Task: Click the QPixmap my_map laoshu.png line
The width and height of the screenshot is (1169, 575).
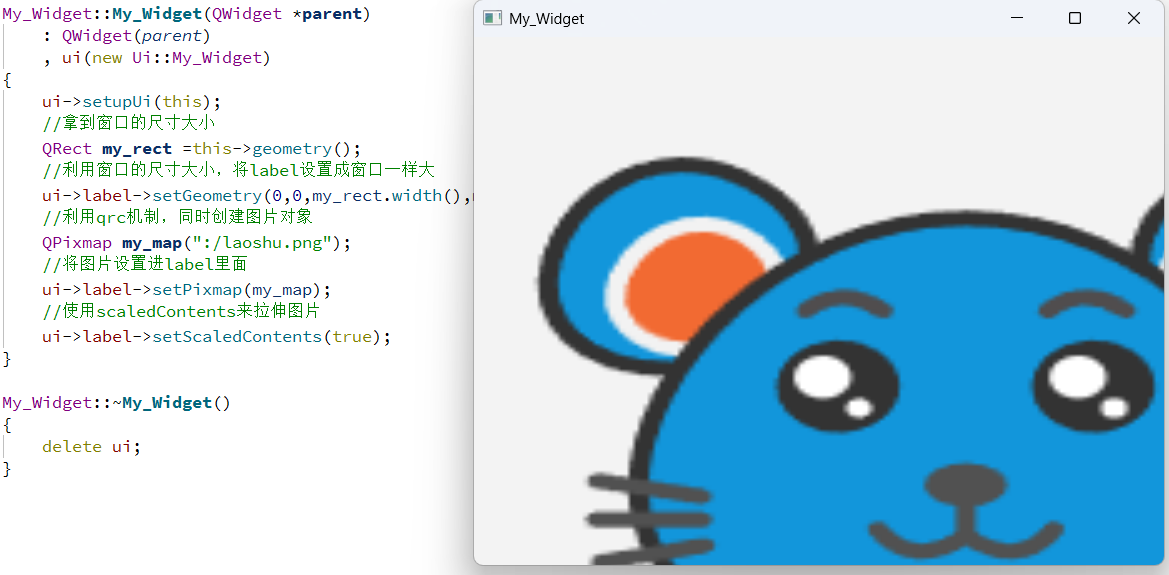Action: (x=196, y=242)
